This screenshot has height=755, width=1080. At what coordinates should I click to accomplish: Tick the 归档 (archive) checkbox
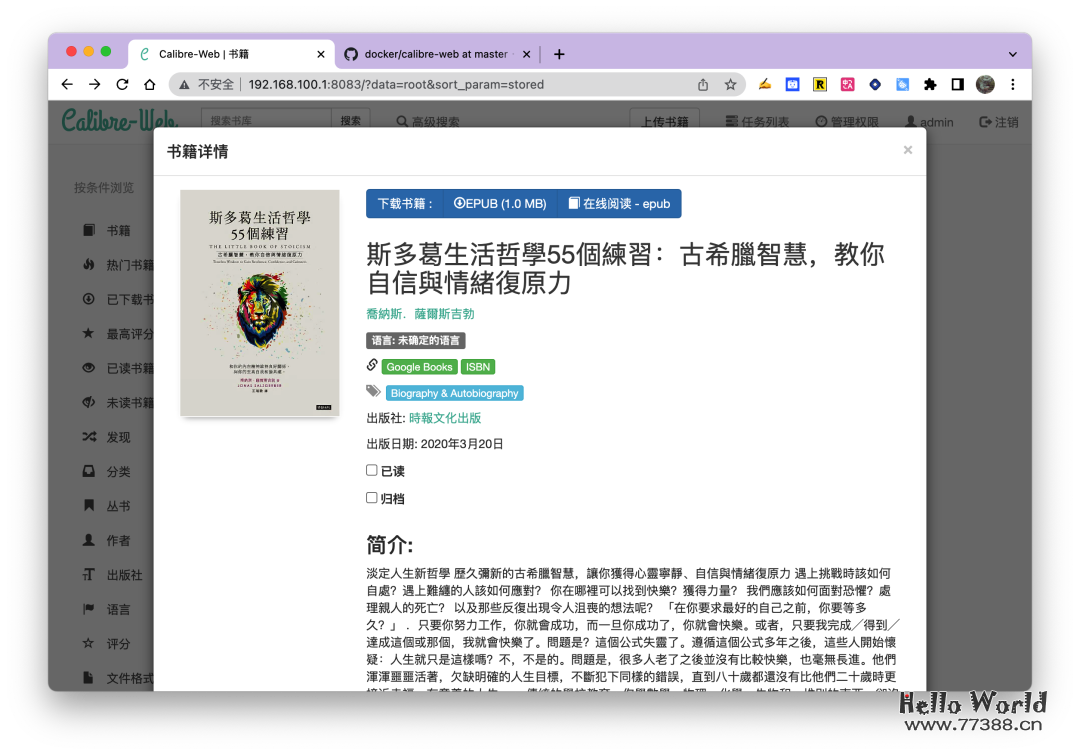(372, 498)
